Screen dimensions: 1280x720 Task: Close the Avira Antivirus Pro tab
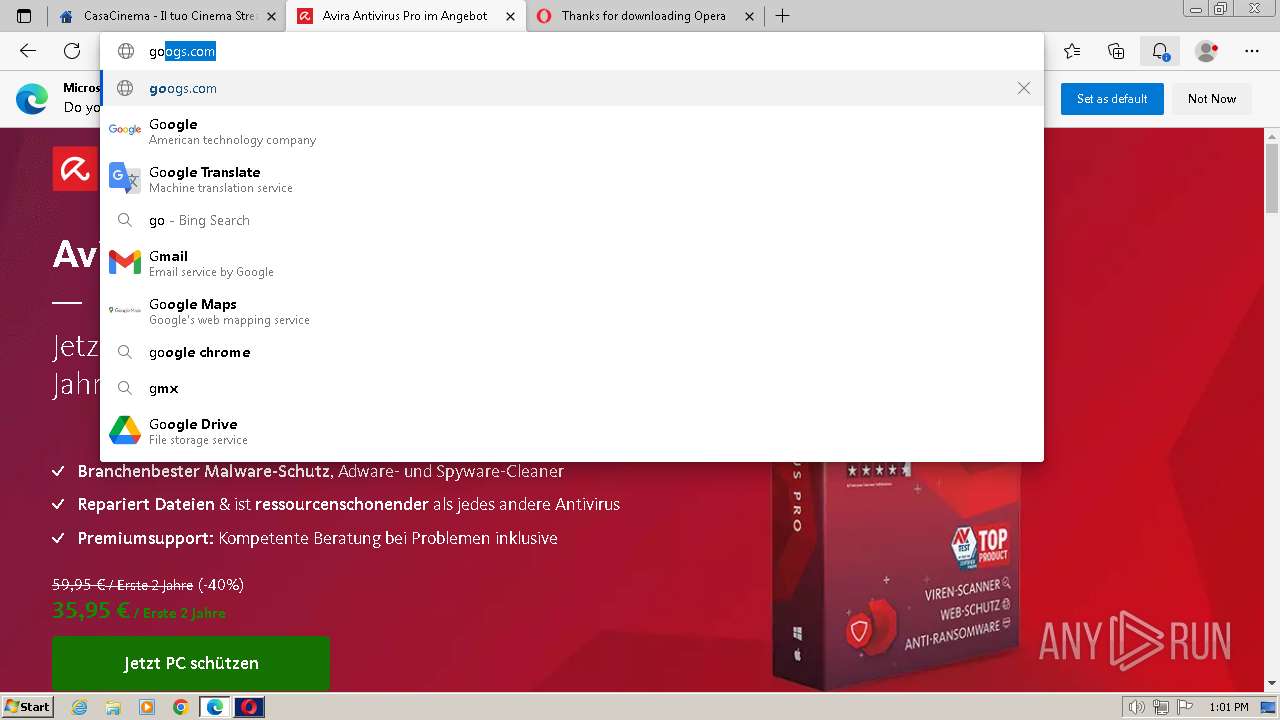tap(511, 16)
